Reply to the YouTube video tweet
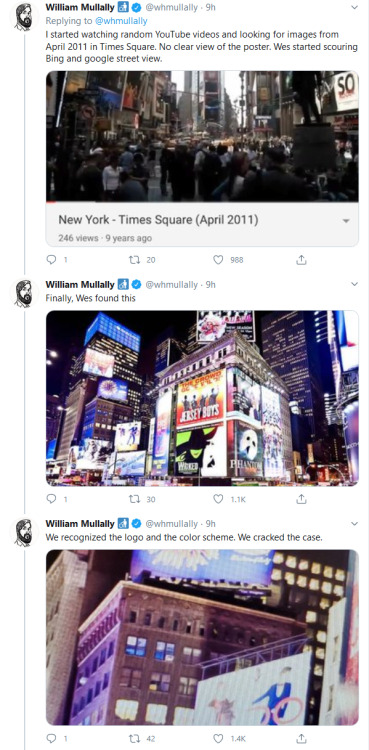 [x=51, y=260]
